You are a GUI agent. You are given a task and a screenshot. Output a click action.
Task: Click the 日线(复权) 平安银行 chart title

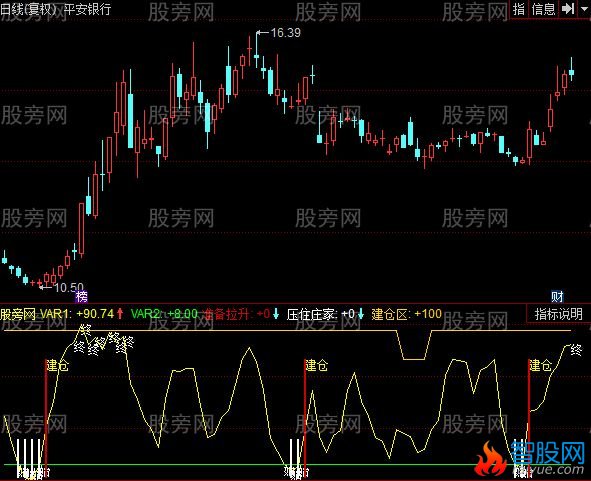click(x=56, y=9)
